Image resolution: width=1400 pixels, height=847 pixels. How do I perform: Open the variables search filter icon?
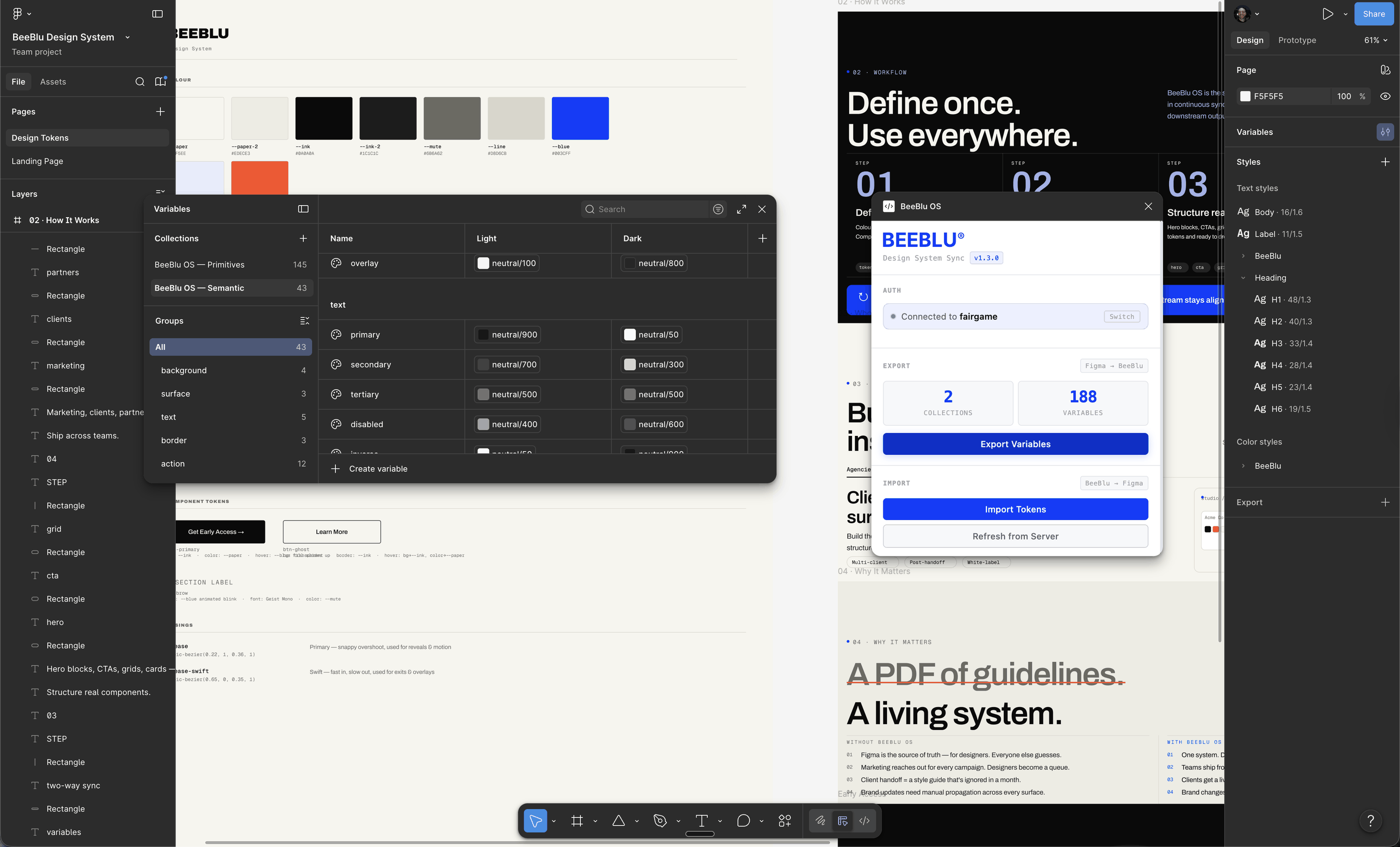click(718, 209)
